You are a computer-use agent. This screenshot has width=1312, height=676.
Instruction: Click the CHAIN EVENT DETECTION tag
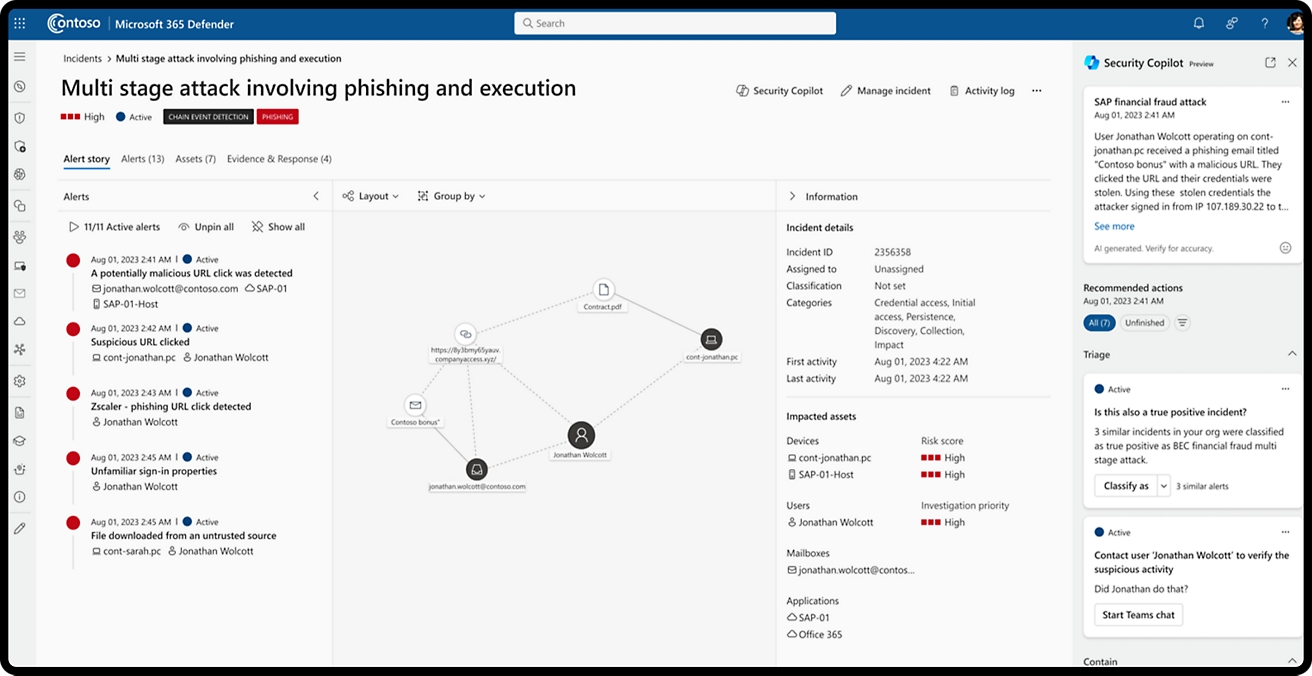[x=208, y=117]
